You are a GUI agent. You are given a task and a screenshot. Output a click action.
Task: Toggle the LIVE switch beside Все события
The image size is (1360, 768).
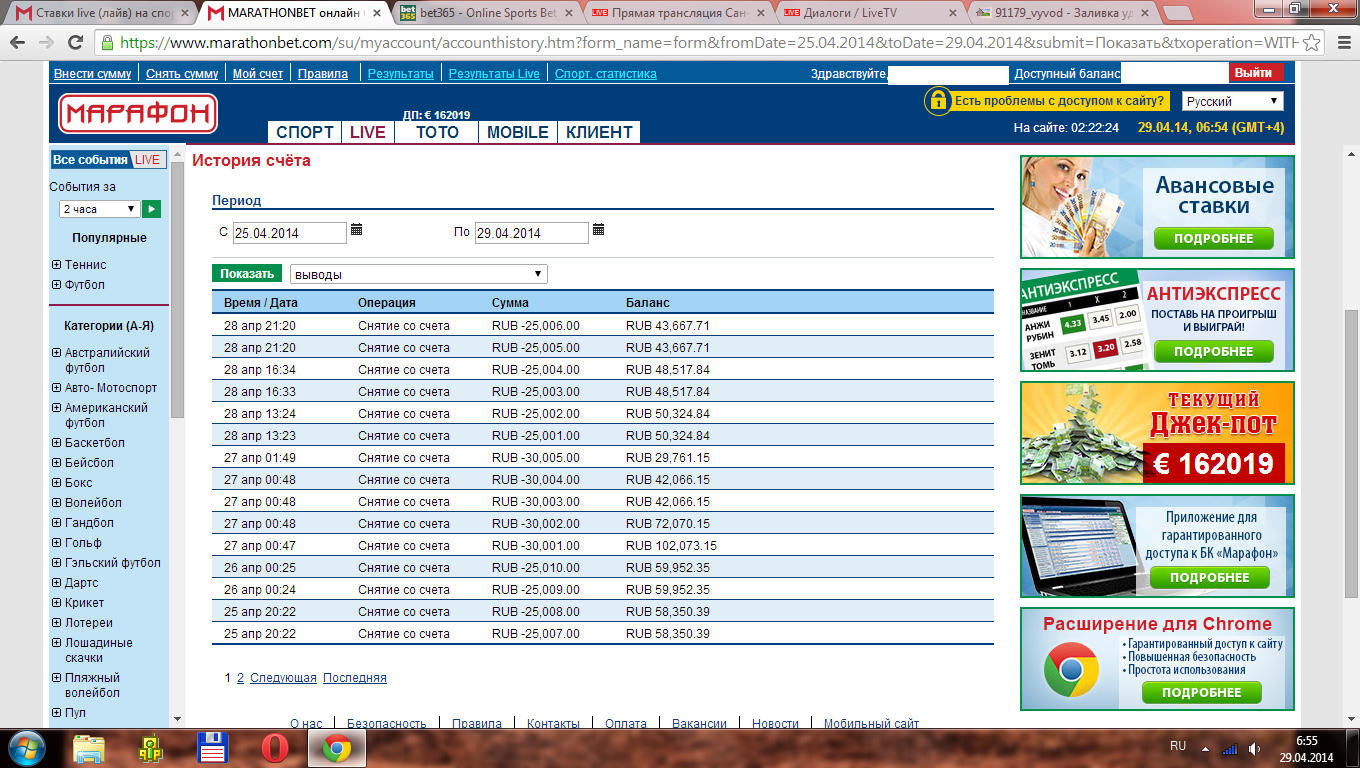(x=148, y=160)
